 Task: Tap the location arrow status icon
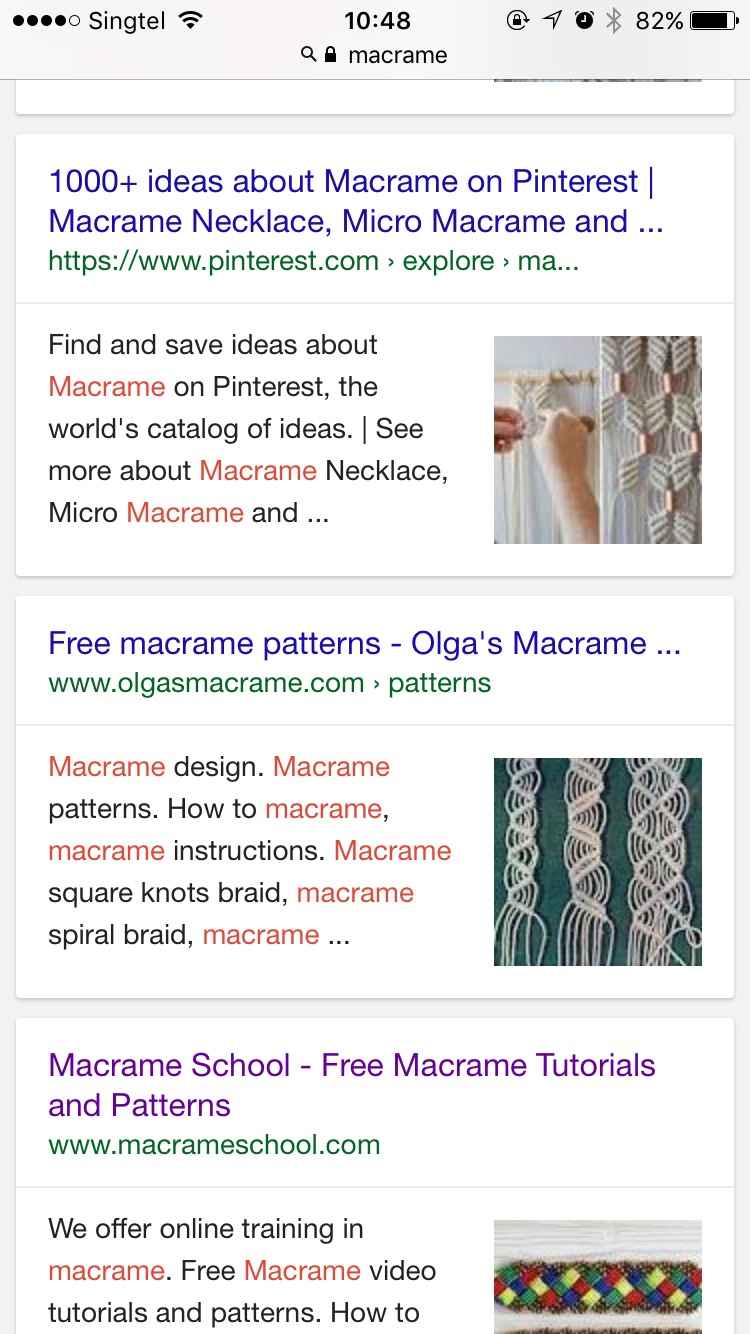[x=552, y=20]
